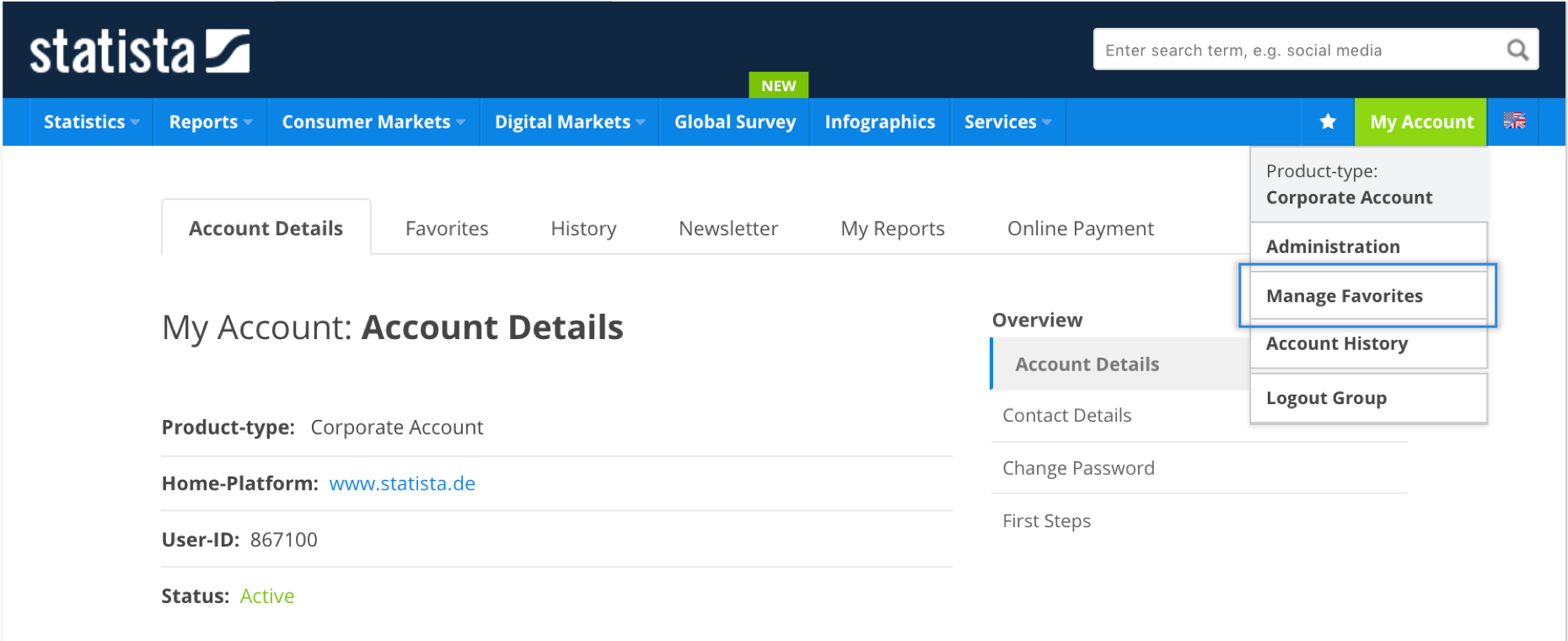Click the Statista logo
The image size is (1568, 641).
click(139, 52)
